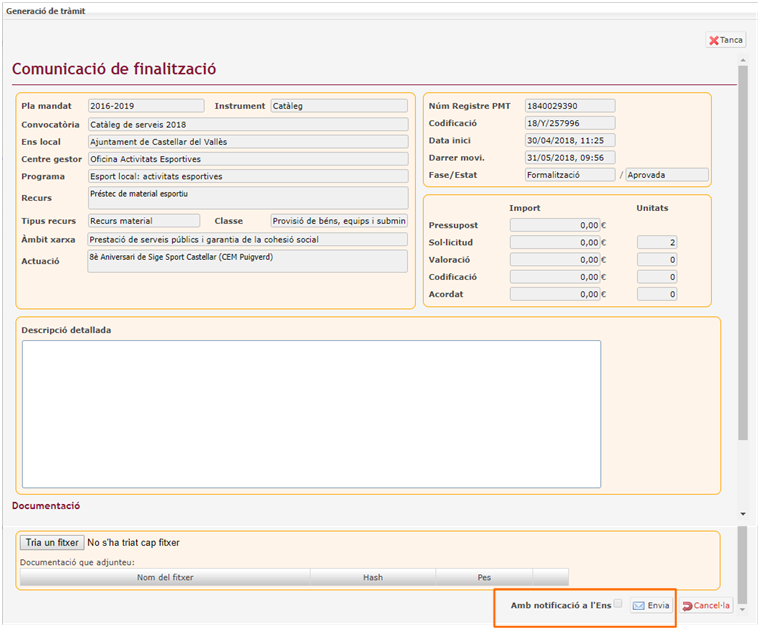762x631 pixels.
Task: Cancel with the Cancel·la button
Action: [x=706, y=605]
